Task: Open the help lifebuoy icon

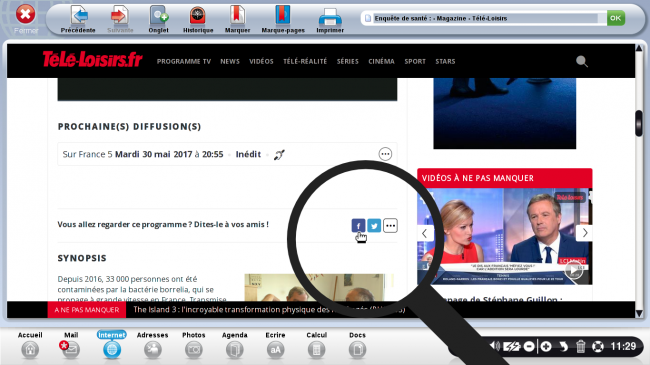Action: click(597, 346)
